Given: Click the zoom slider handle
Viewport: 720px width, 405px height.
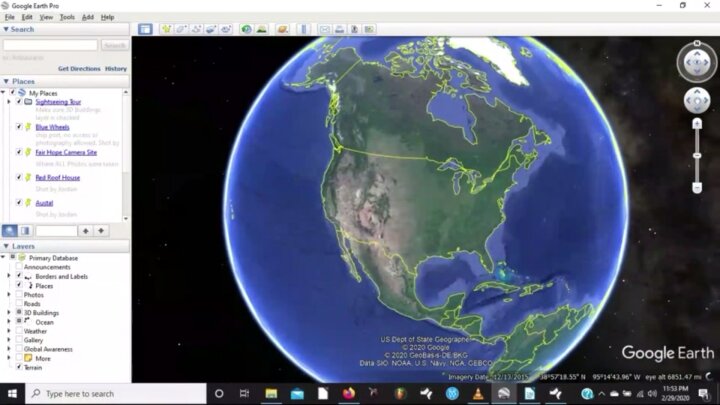Looking at the screenshot, I should point(697,156).
